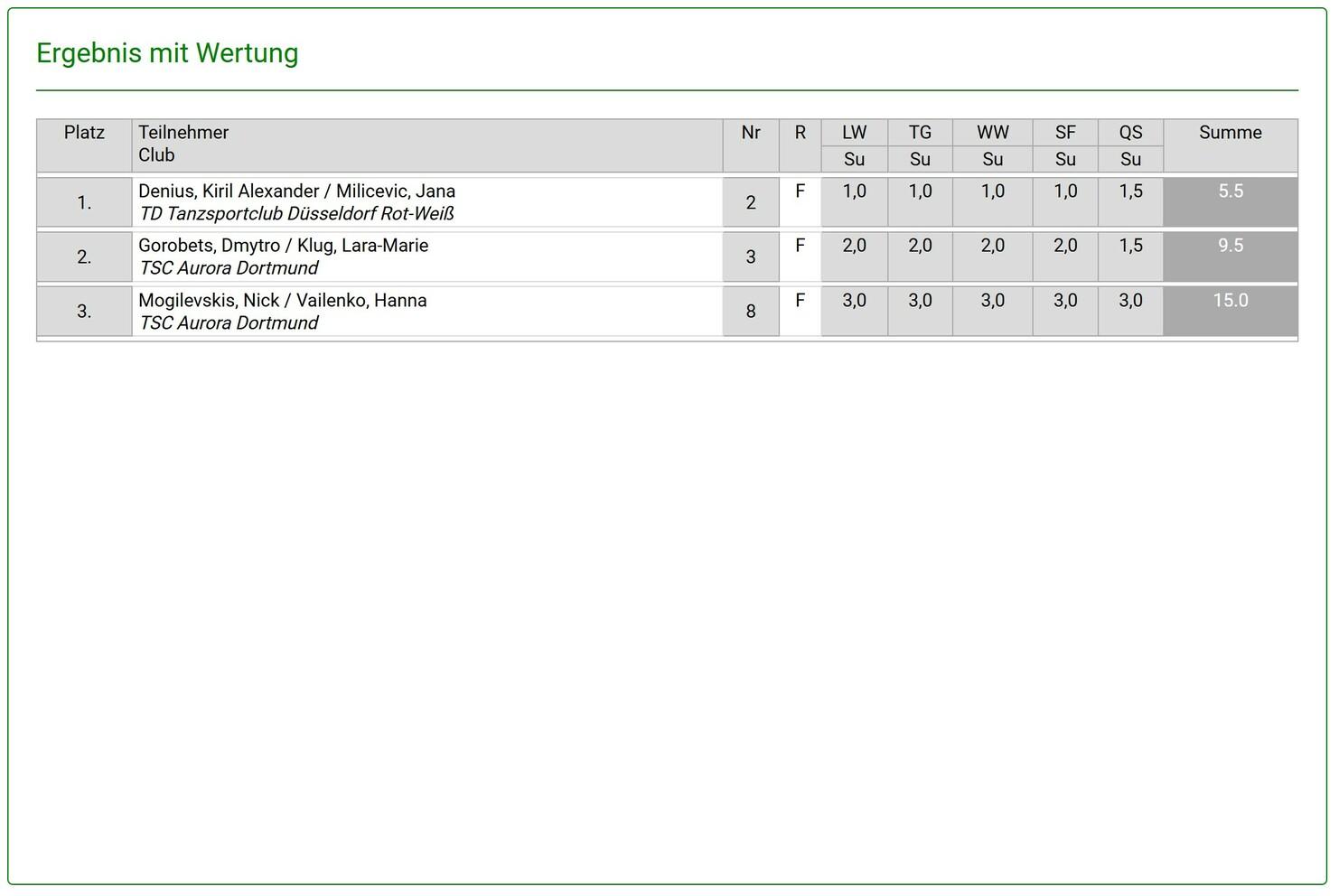Image resolution: width=1339 pixels, height=896 pixels.
Task: Click the Platz column header
Action: click(x=84, y=133)
